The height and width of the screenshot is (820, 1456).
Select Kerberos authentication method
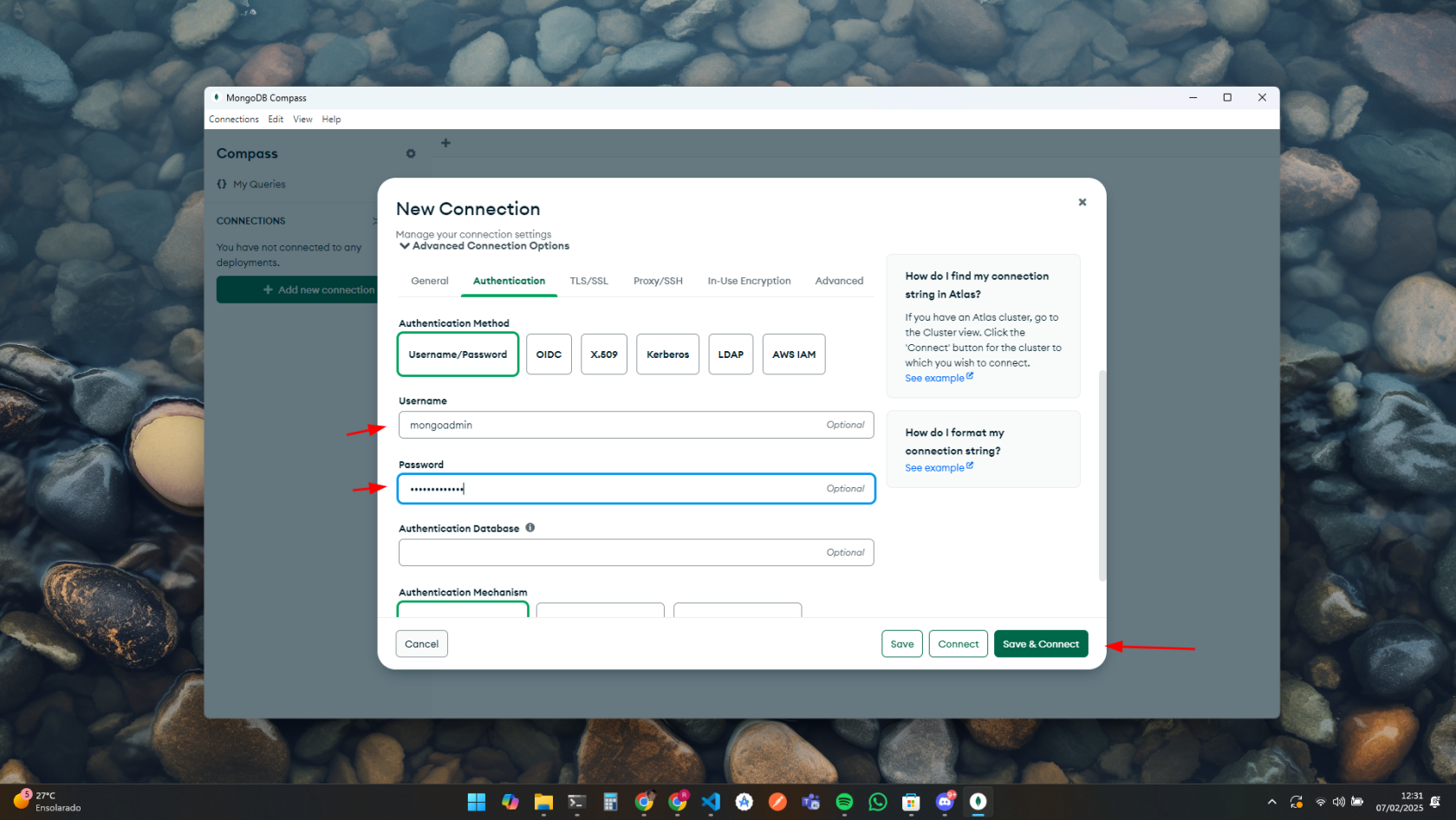(x=667, y=355)
